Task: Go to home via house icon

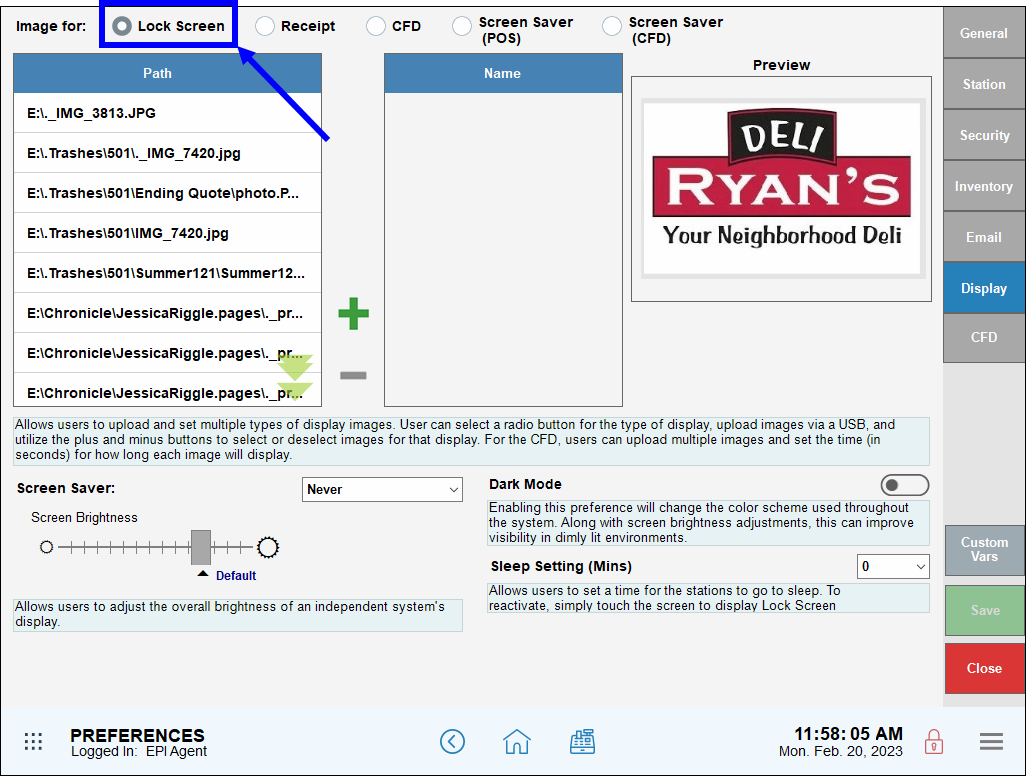Action: [x=517, y=741]
